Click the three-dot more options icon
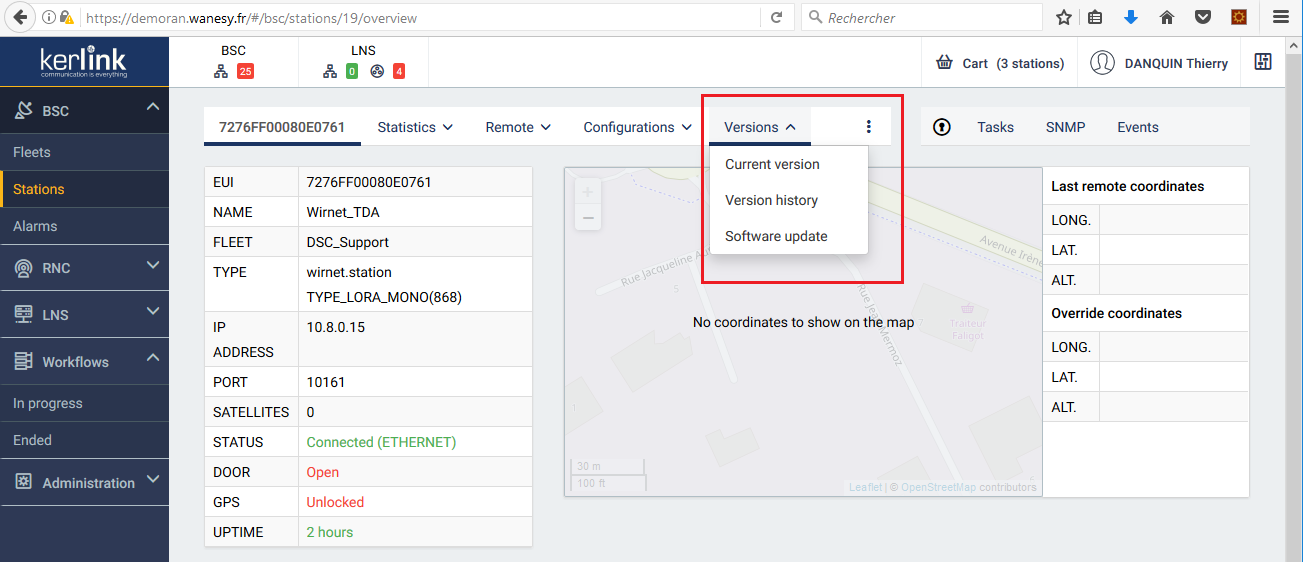Screen dimensions: 1303x562 click(868, 127)
